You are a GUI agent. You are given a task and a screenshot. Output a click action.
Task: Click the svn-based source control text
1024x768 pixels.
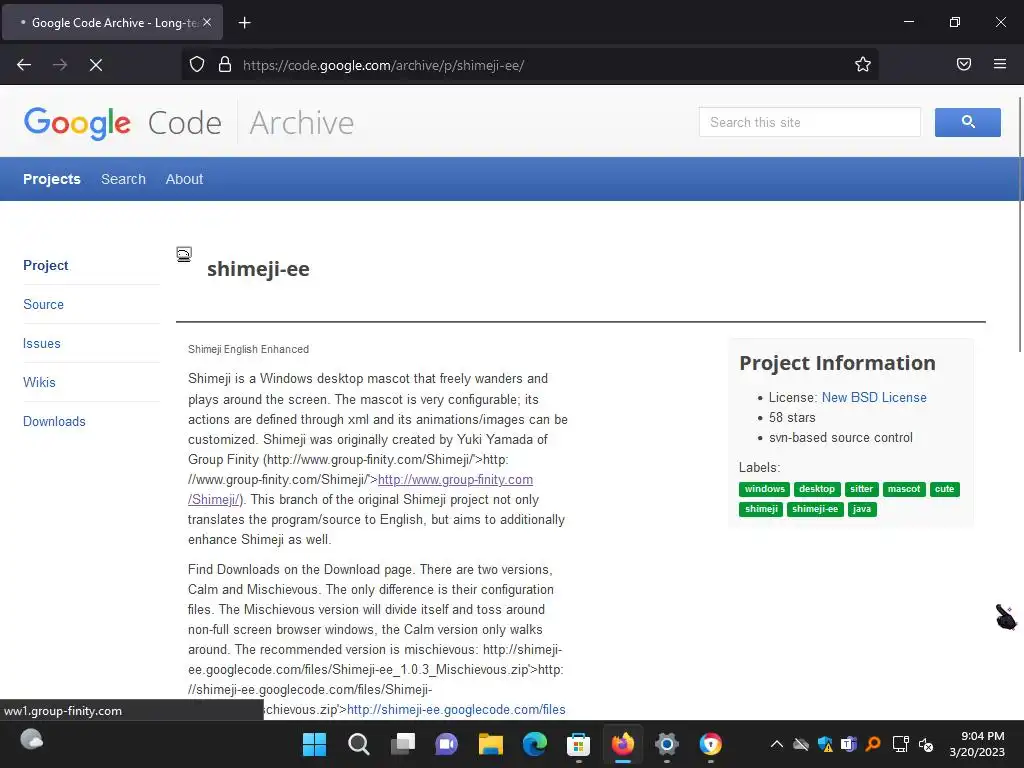[841, 438]
